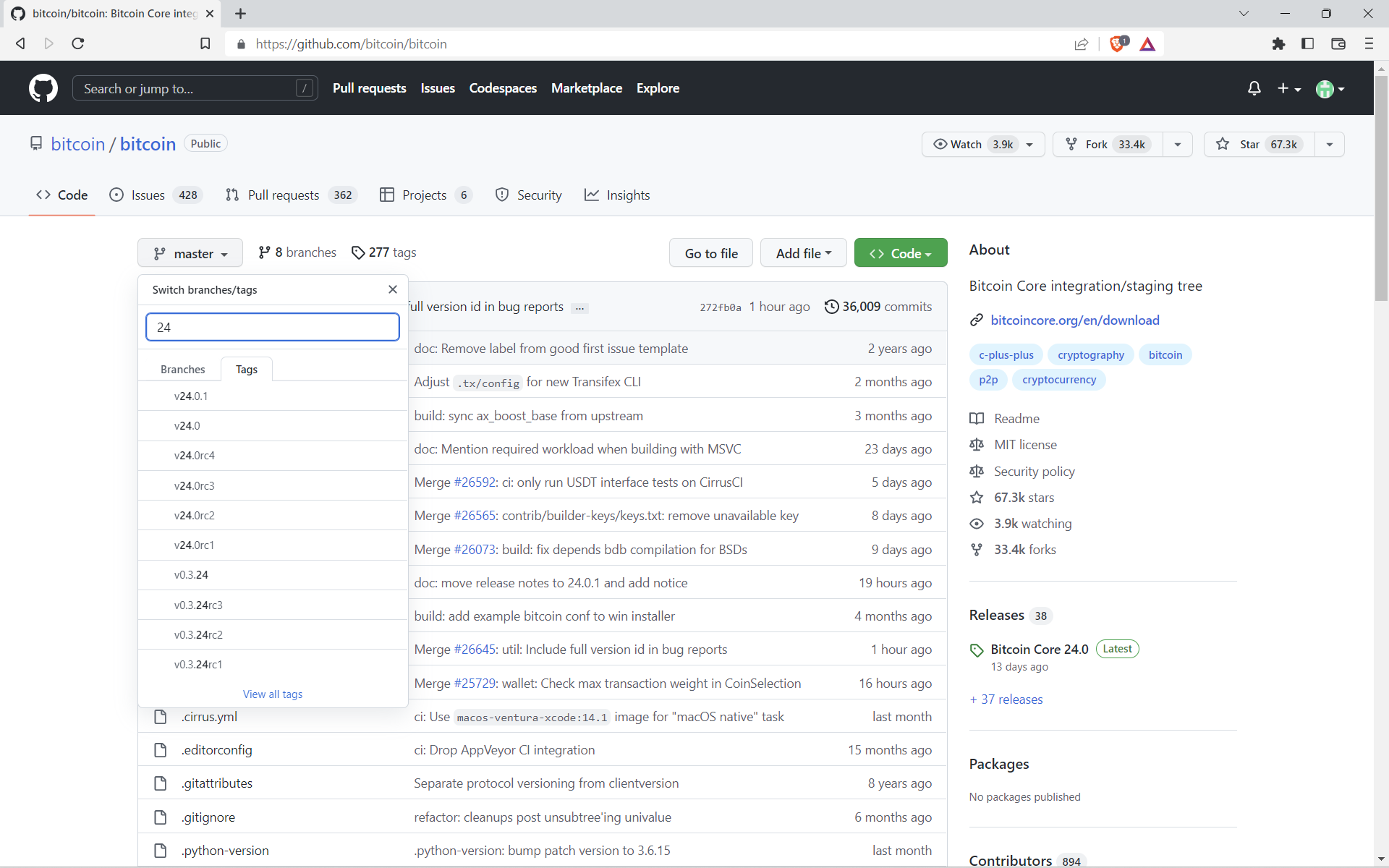Click the Brave Shields lion icon

tap(1118, 44)
